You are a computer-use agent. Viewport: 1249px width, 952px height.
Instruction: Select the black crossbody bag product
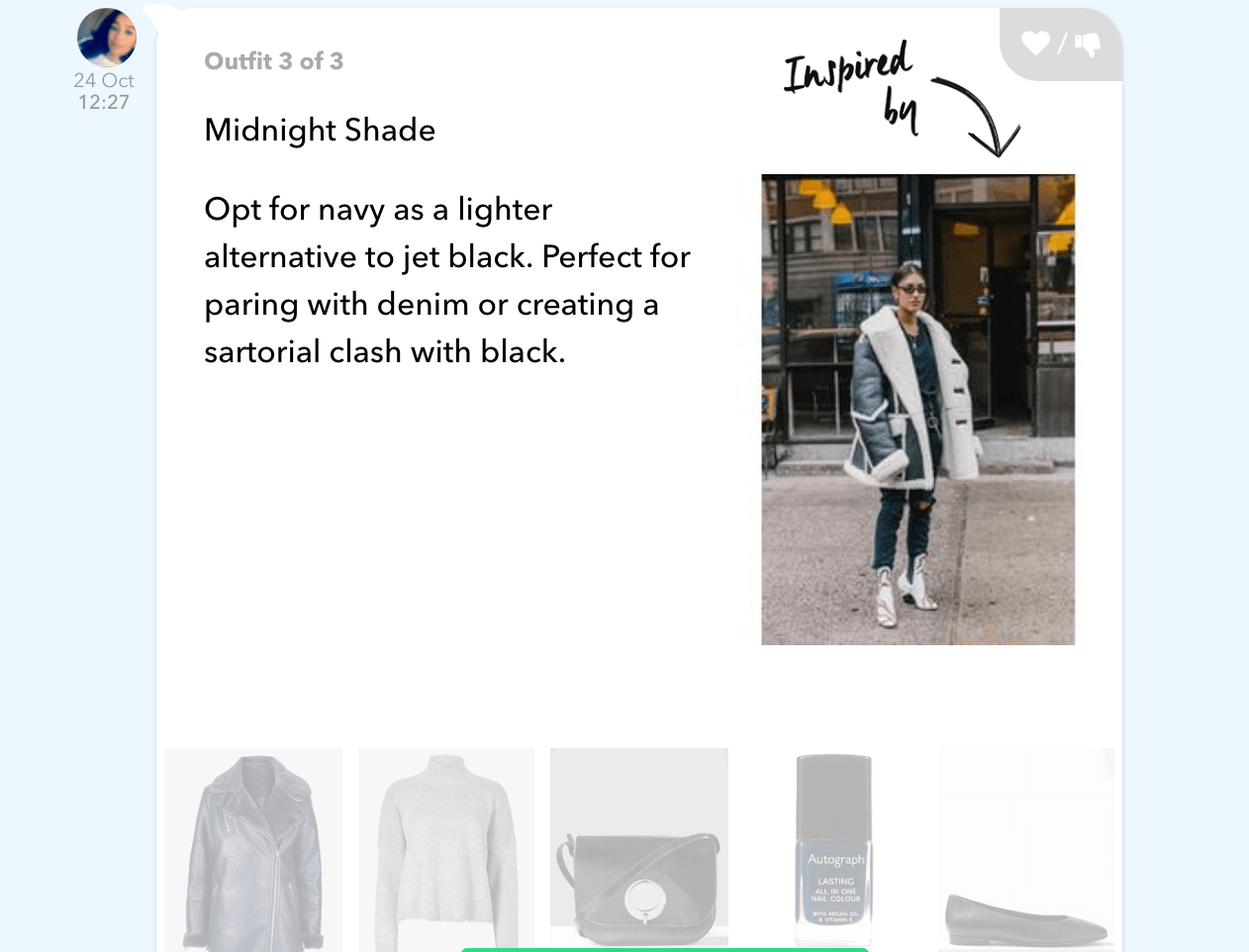[639, 850]
